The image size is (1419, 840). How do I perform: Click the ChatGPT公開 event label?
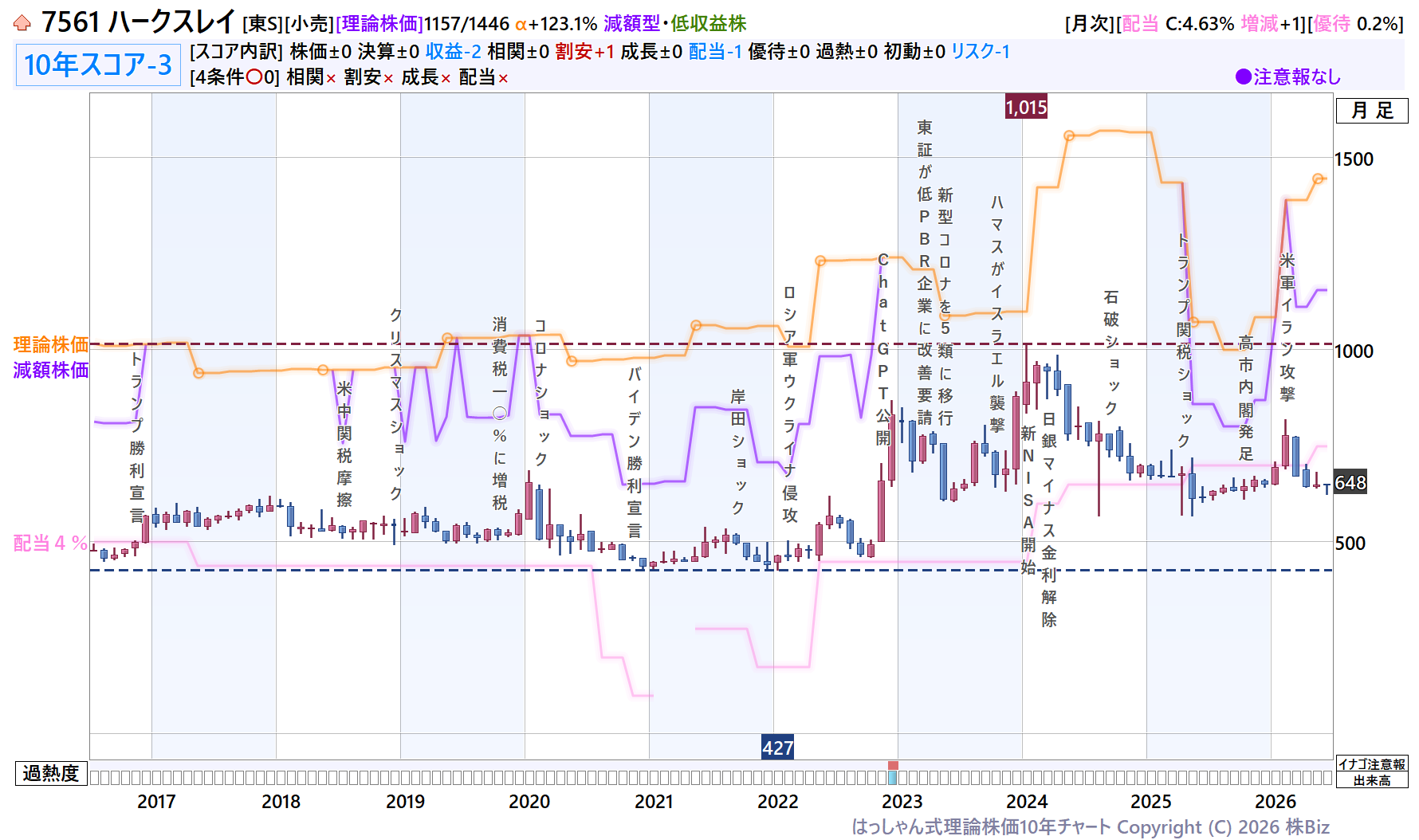(883, 349)
